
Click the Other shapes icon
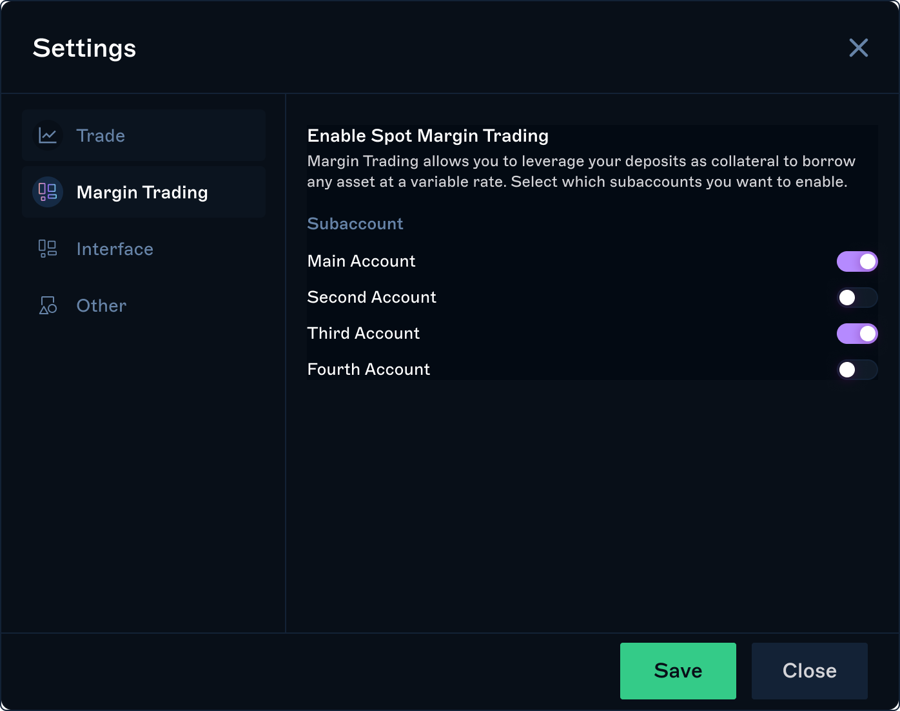point(47,306)
